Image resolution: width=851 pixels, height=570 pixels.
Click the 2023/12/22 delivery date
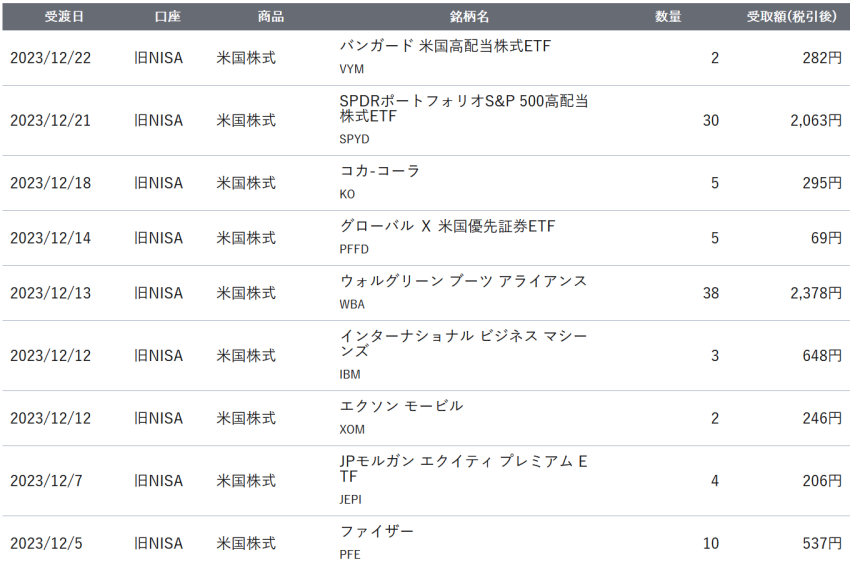point(50,58)
